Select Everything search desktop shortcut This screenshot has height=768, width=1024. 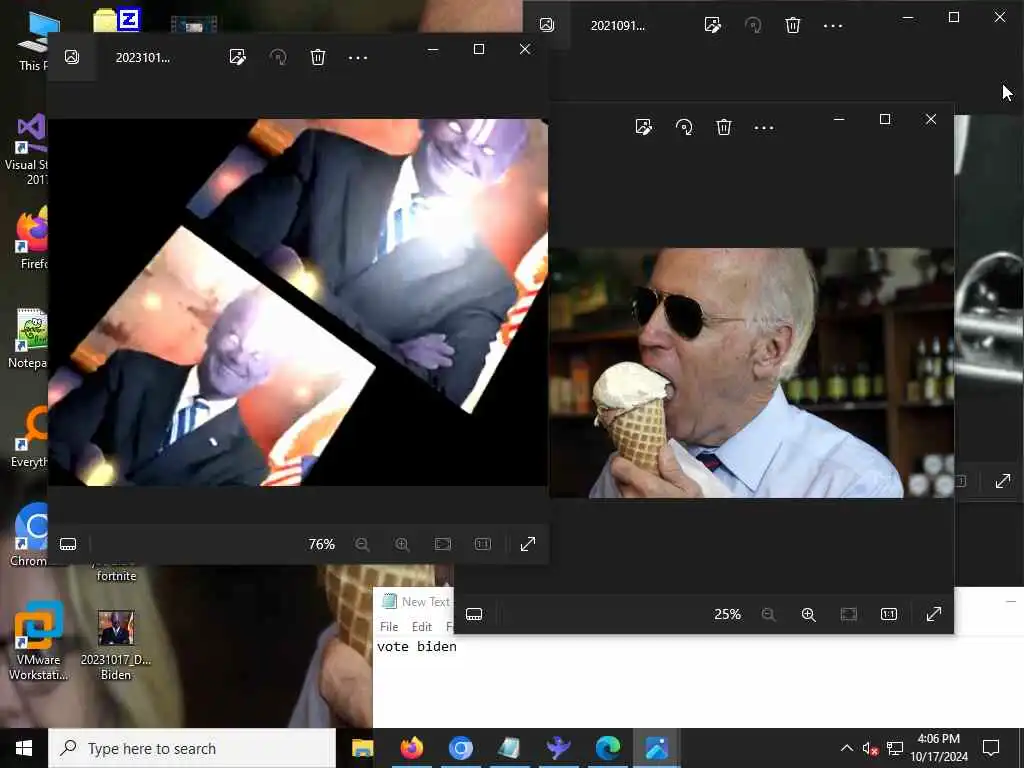click(29, 437)
